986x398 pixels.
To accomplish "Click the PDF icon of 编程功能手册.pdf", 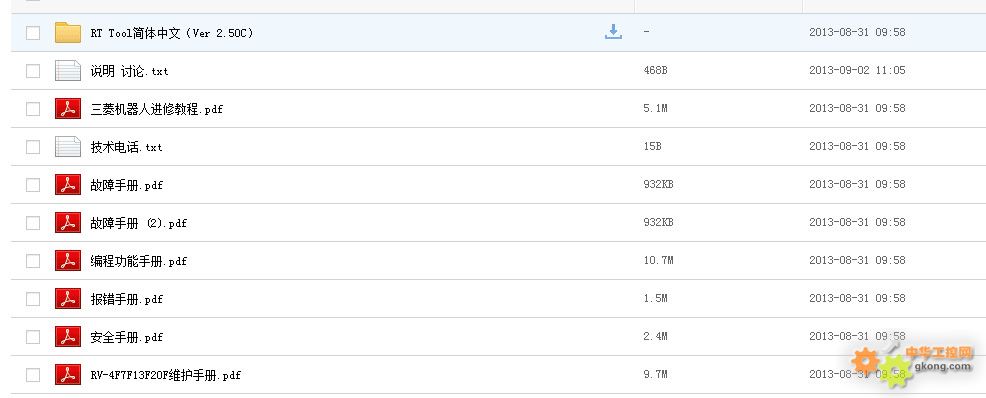I will point(68,260).
